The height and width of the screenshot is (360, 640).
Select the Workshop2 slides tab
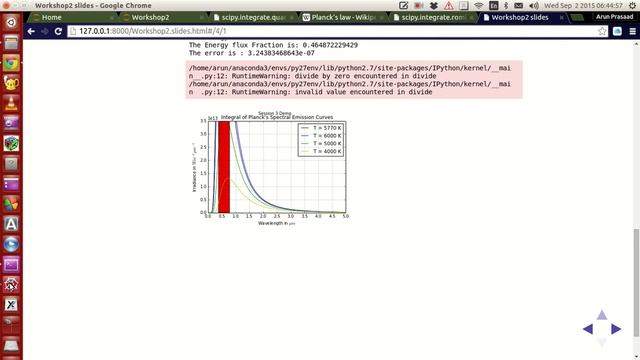tap(520, 18)
